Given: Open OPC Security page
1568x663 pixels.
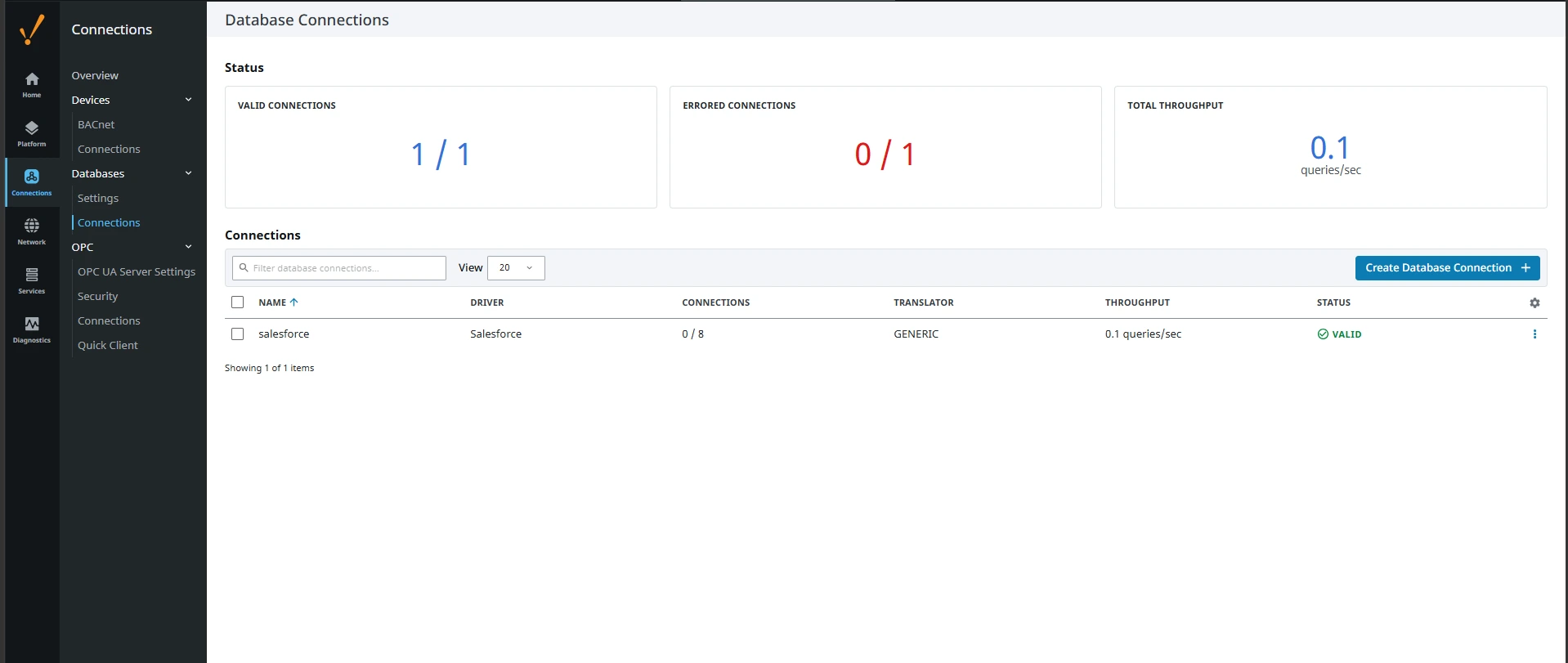Looking at the screenshot, I should coord(98,296).
